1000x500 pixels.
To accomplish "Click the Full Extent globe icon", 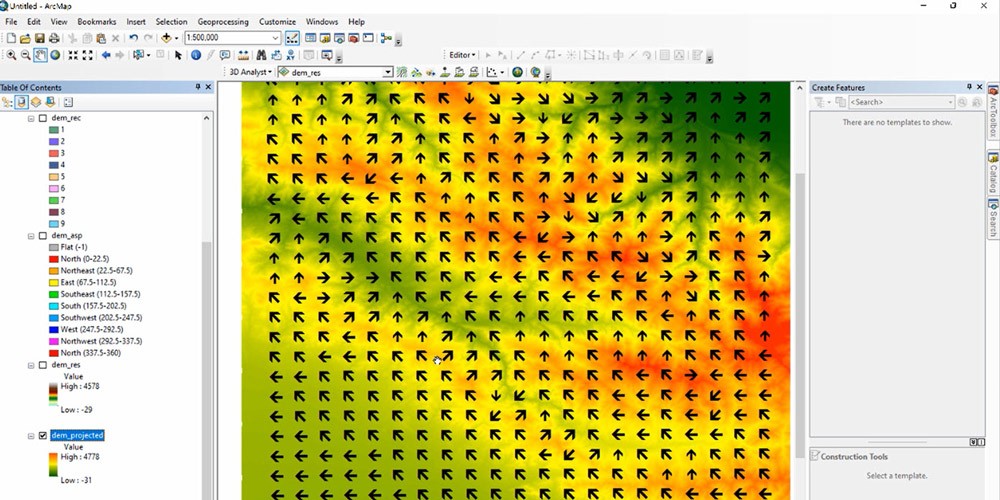I will [x=55, y=55].
